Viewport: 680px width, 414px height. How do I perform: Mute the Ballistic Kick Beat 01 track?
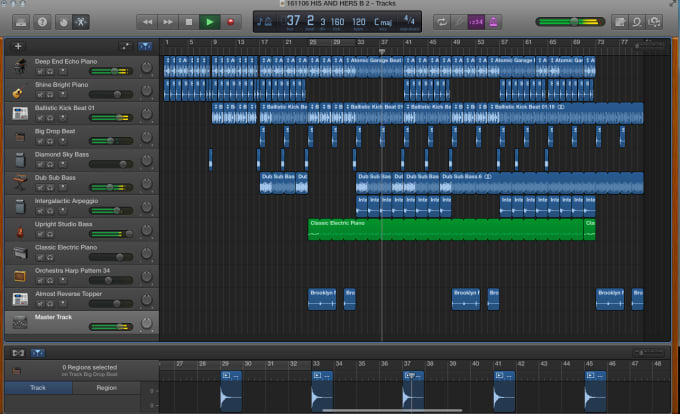tap(40, 117)
